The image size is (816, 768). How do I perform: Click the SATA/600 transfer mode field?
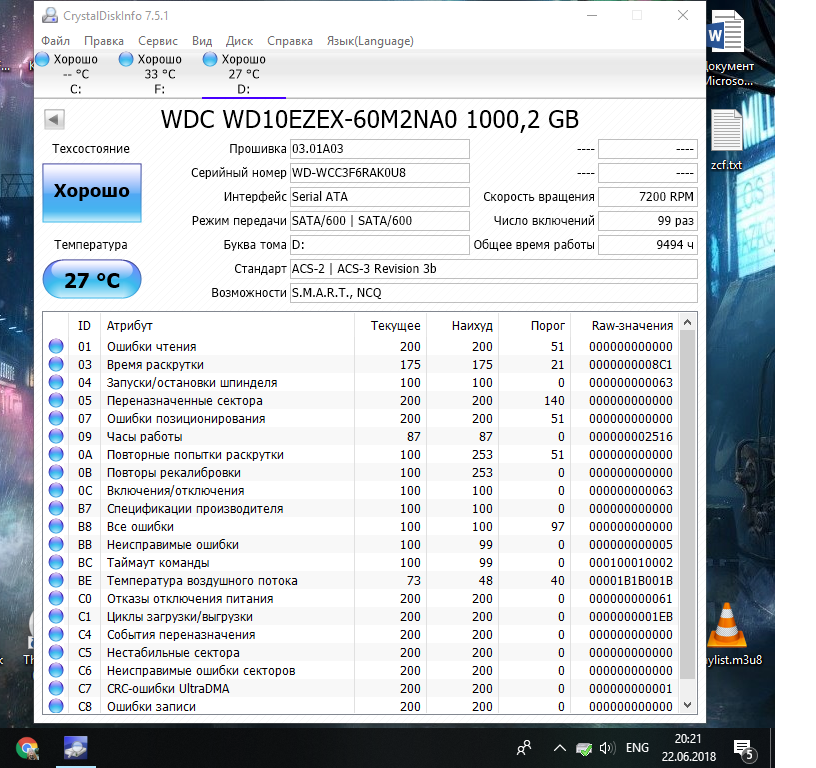[x=379, y=221]
